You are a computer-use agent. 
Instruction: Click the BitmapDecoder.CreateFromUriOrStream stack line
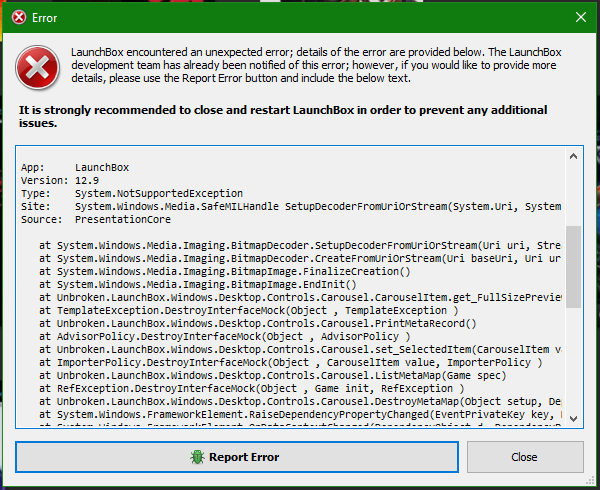tap(300, 258)
